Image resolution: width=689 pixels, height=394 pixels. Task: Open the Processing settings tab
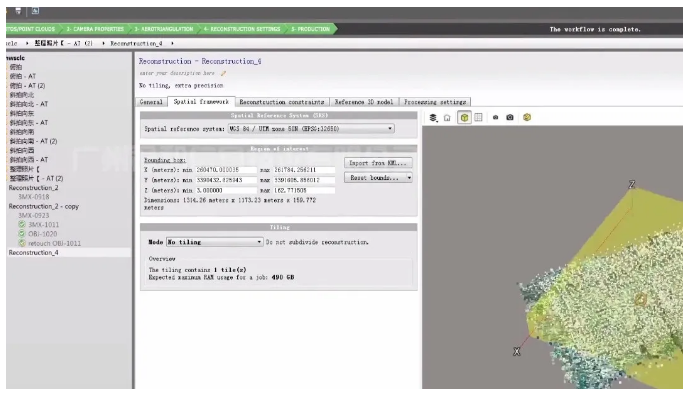point(435,102)
